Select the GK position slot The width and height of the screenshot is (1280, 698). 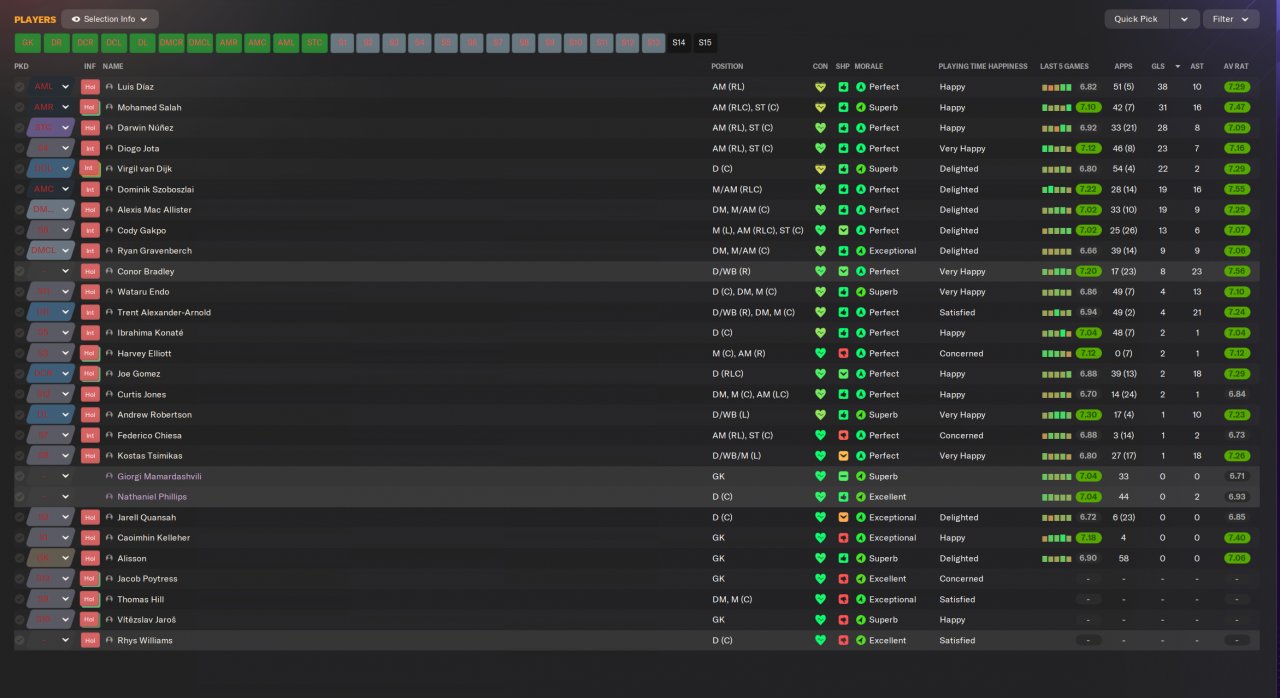click(x=27, y=43)
